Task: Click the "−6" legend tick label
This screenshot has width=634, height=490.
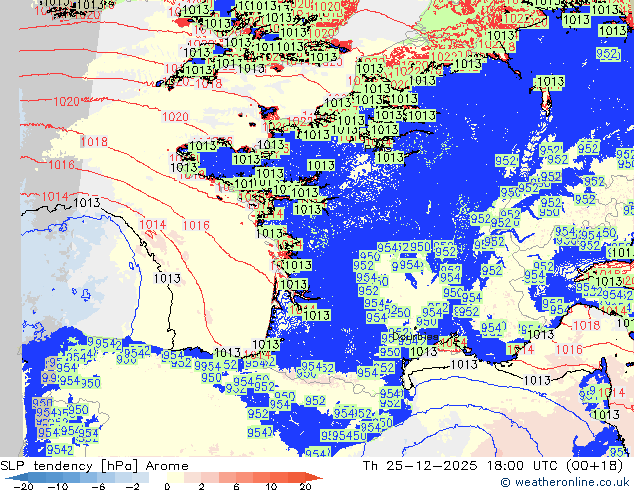Action: click(x=98, y=486)
